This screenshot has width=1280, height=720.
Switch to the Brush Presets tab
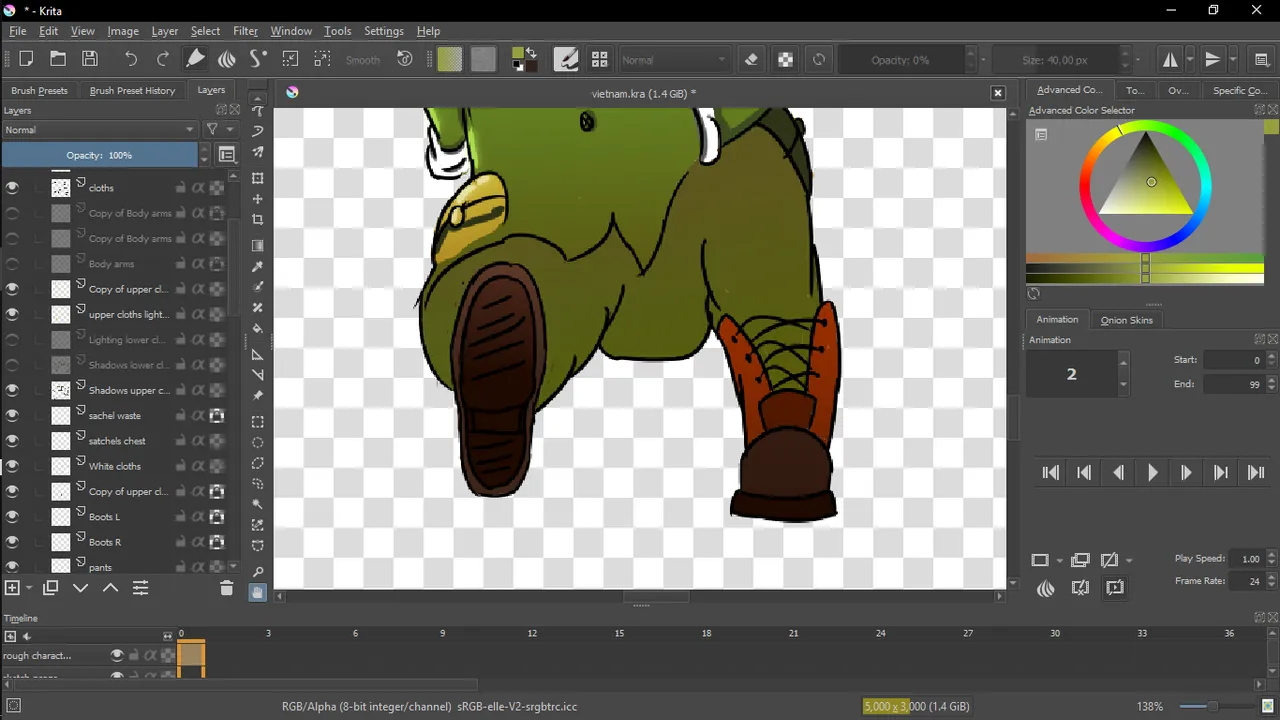40,90
